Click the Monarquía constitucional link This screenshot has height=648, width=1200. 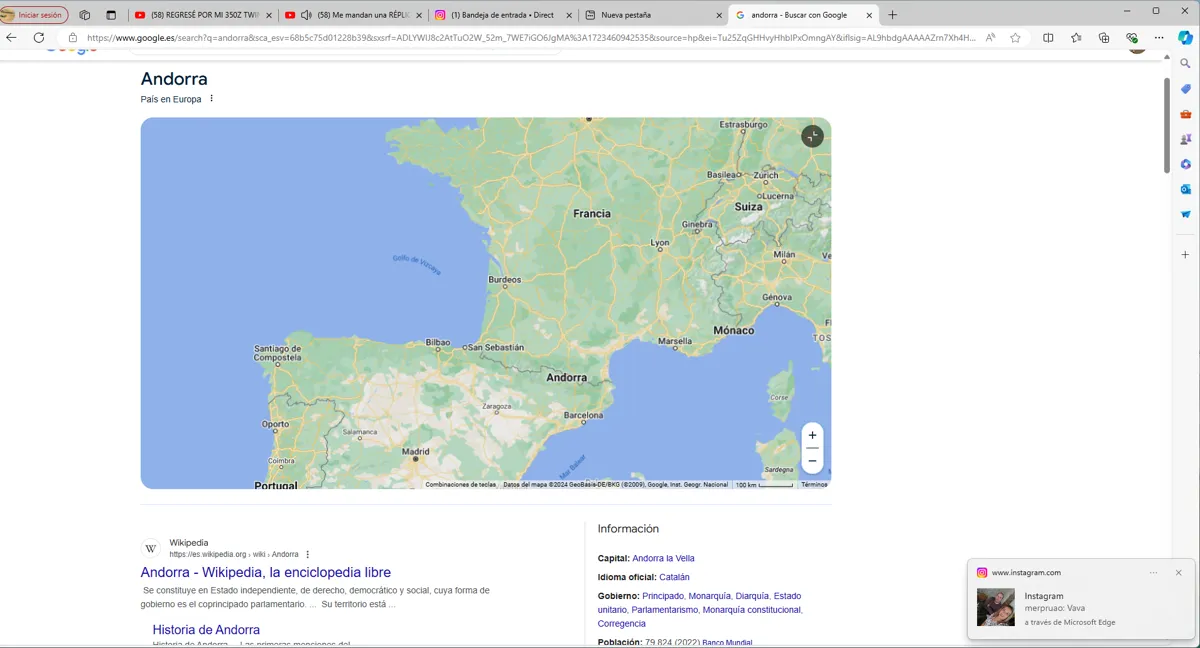click(x=752, y=610)
